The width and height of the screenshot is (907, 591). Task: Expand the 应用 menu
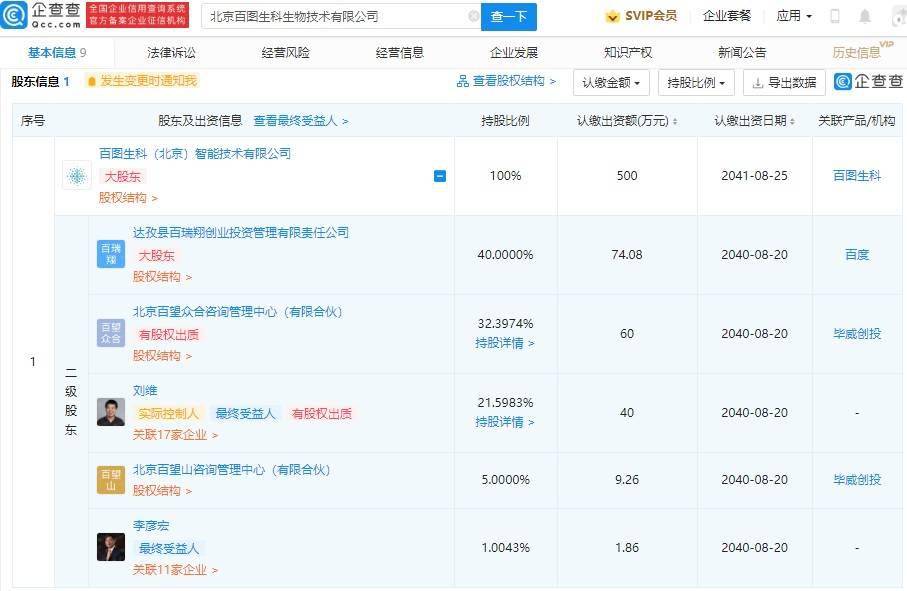click(794, 16)
